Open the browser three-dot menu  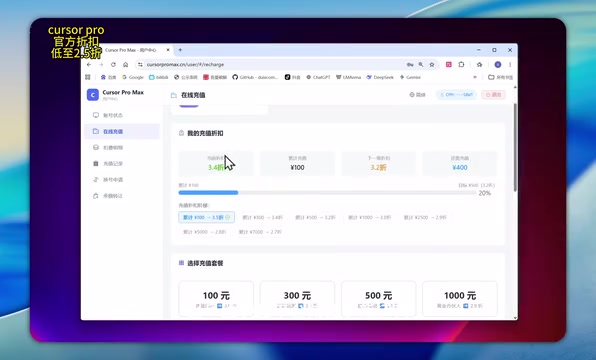tap(510, 65)
